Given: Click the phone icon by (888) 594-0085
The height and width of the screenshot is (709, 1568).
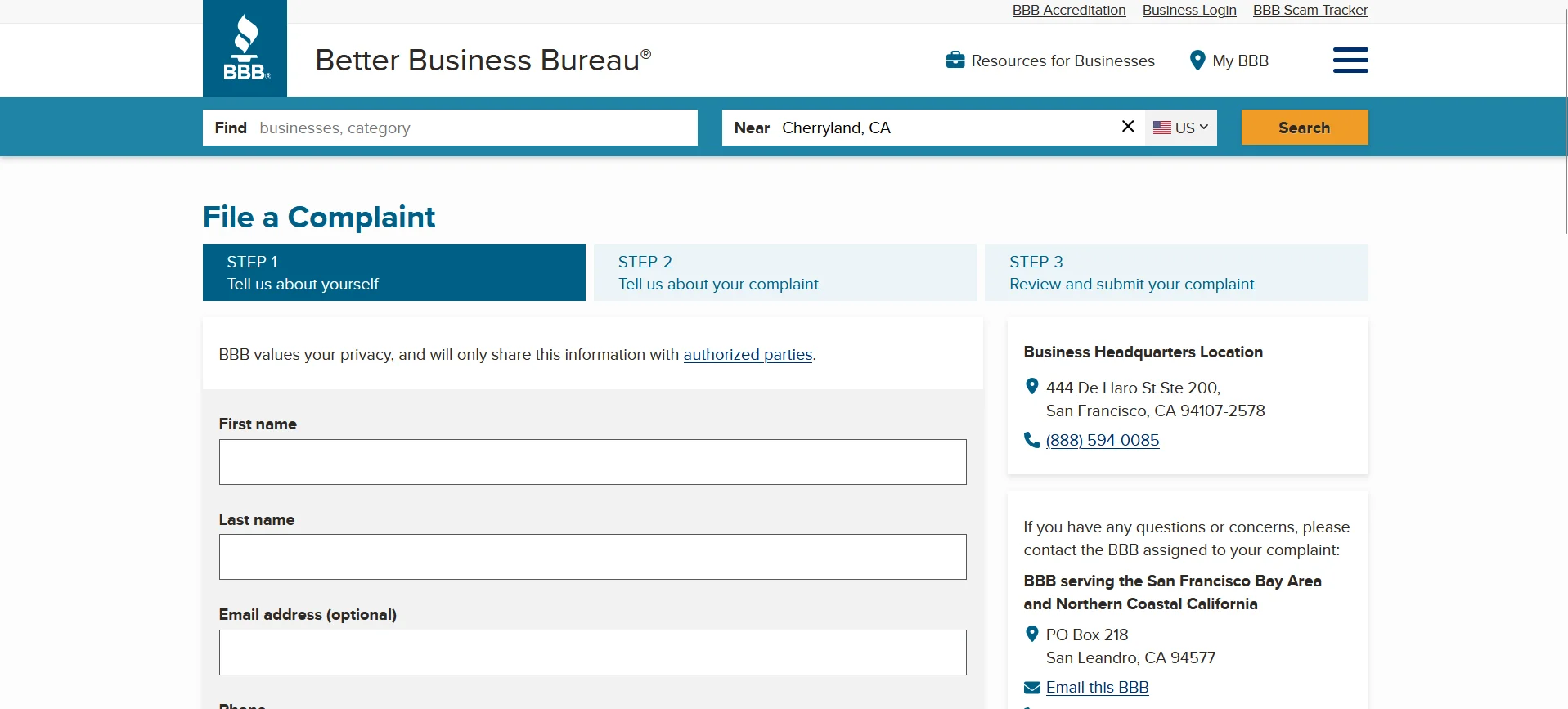Looking at the screenshot, I should (1031, 440).
